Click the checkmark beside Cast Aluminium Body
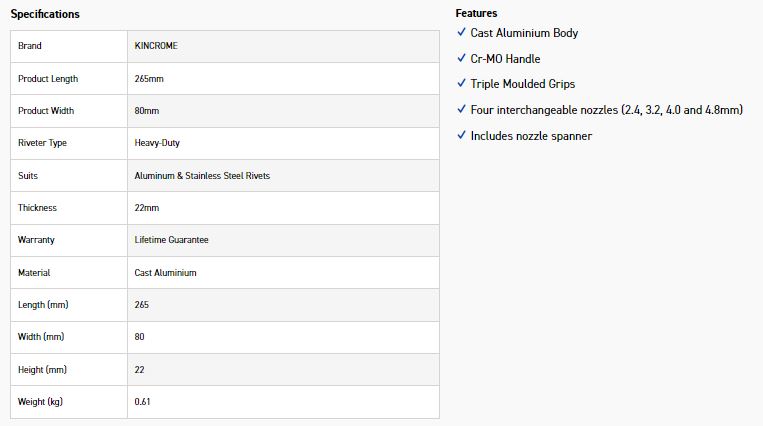This screenshot has height=426, width=763. tap(461, 32)
